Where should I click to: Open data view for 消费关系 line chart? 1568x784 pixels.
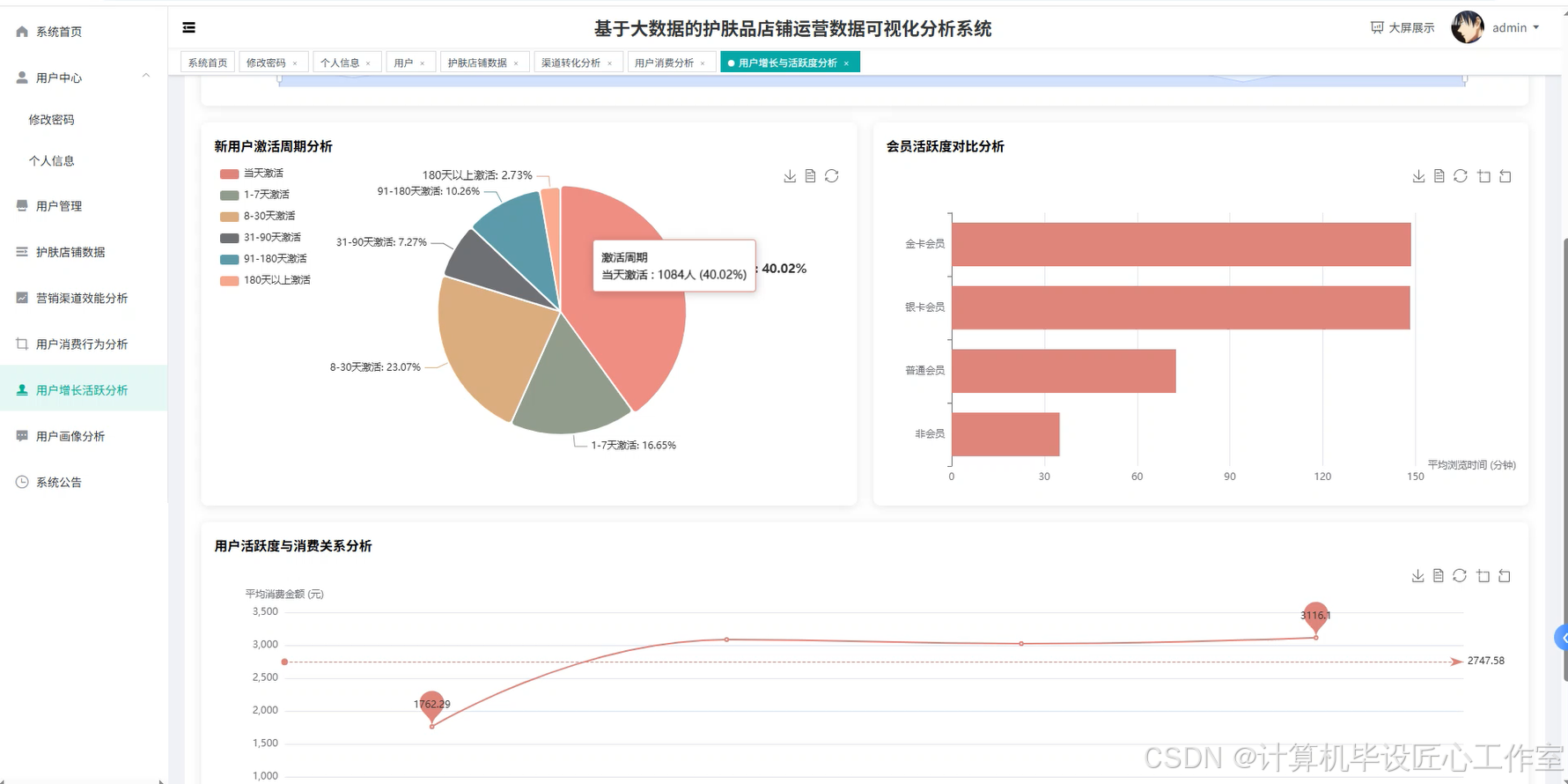[1438, 575]
